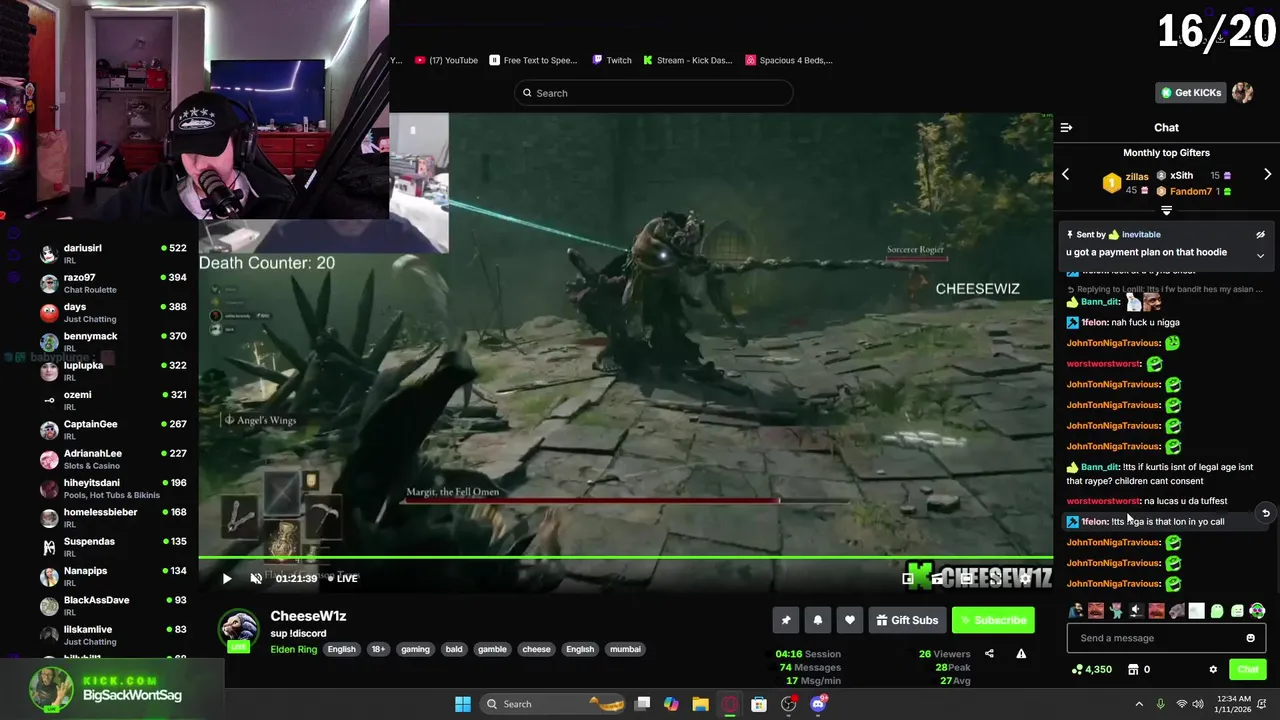Open the YouTube bookmark
This screenshot has width=1280, height=720.
click(x=446, y=60)
